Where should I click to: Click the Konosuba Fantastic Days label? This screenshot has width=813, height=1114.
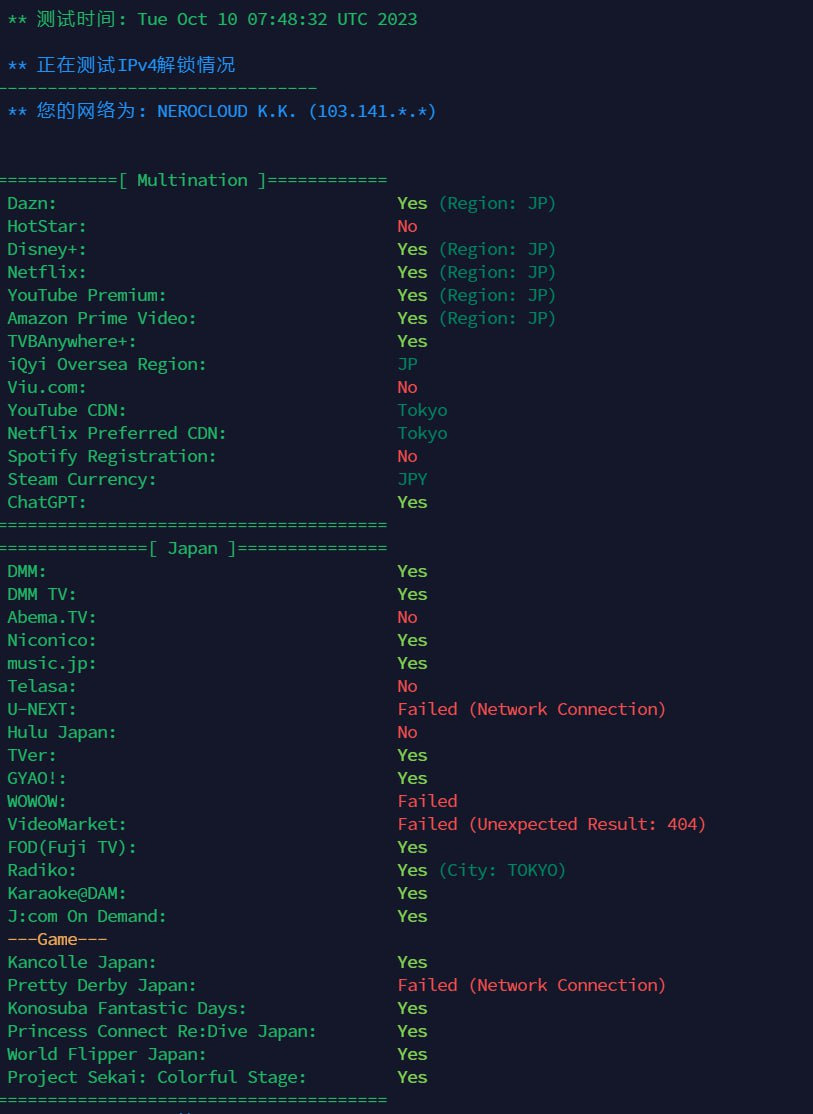[x=126, y=1008]
